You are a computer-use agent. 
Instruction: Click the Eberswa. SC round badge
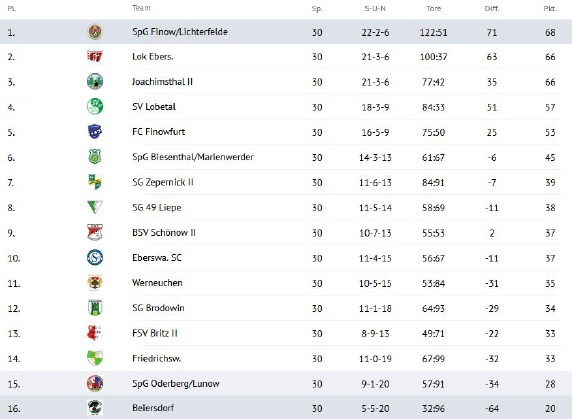click(95, 258)
